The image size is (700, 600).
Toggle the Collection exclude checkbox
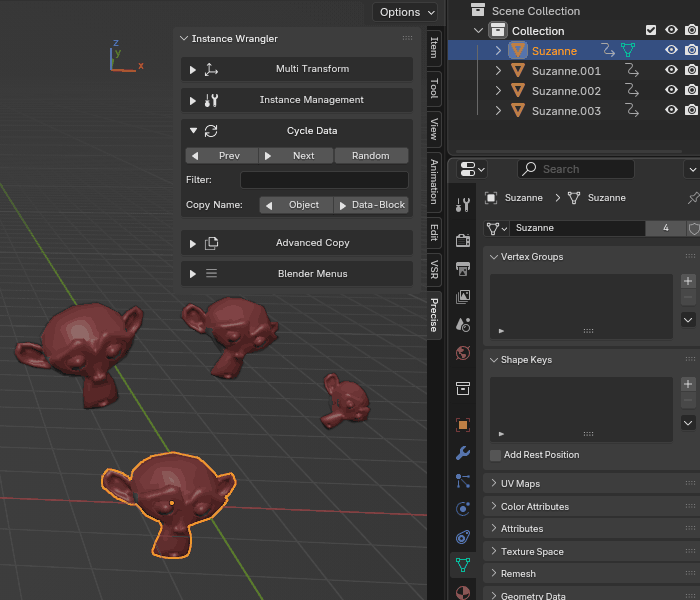point(651,30)
